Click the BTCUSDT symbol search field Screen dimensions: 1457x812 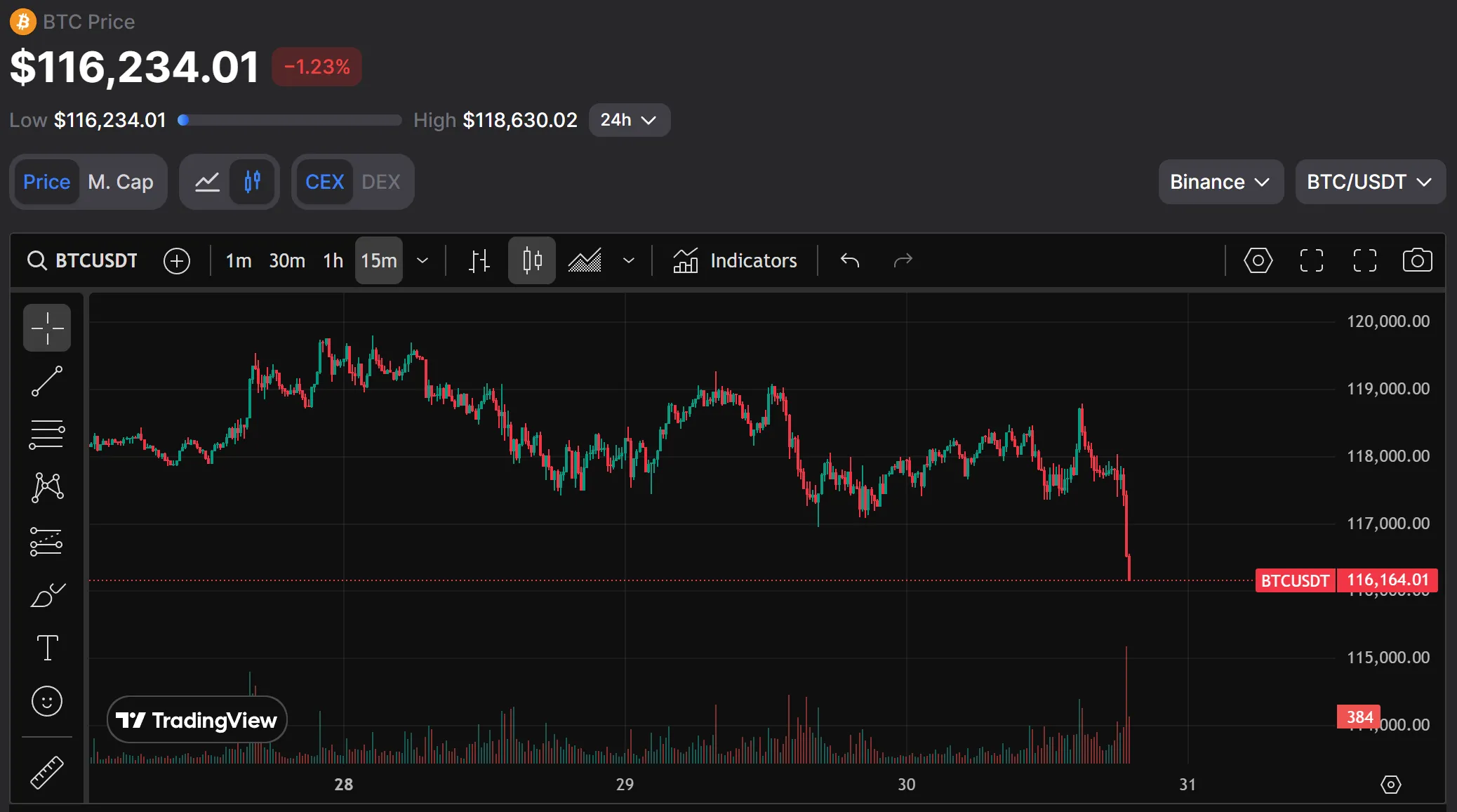(83, 260)
